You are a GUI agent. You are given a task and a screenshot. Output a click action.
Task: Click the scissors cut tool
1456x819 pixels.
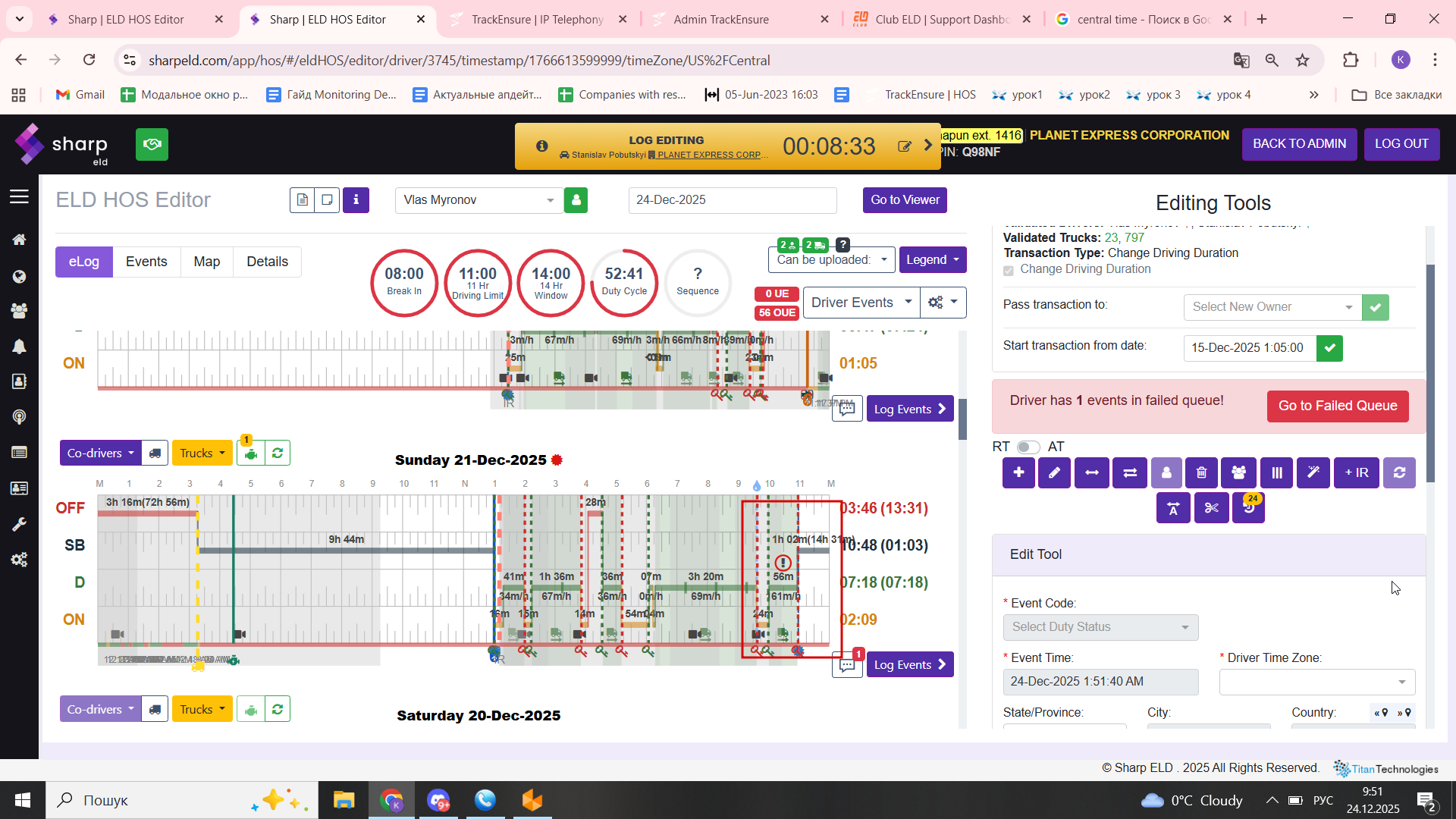[x=1211, y=508]
